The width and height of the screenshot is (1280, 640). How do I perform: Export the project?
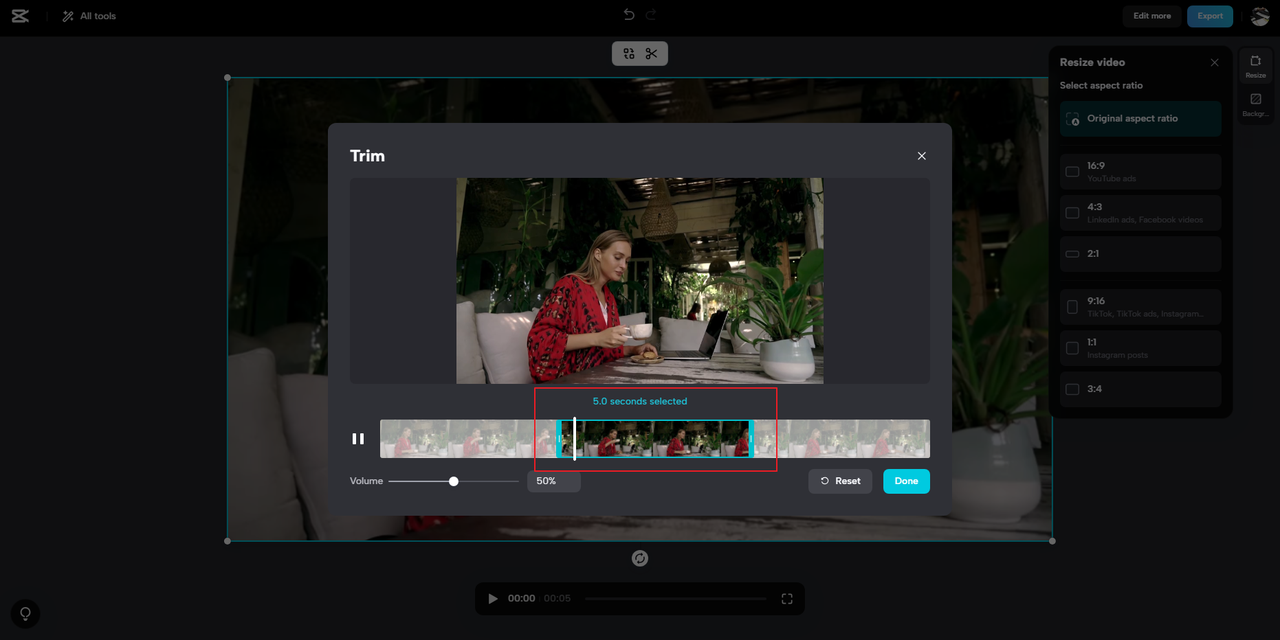coord(1210,16)
